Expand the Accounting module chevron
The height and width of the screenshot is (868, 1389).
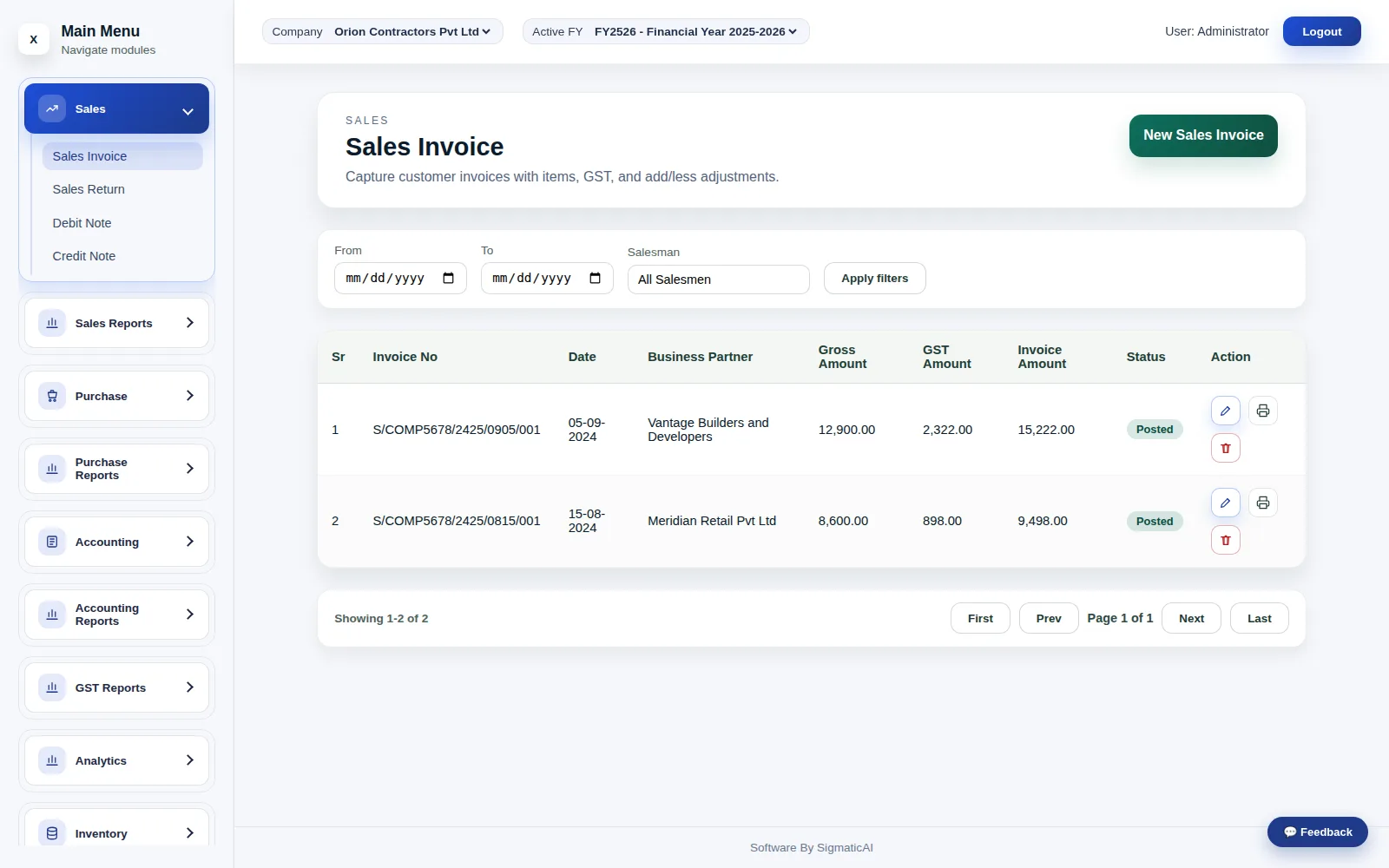pos(189,542)
